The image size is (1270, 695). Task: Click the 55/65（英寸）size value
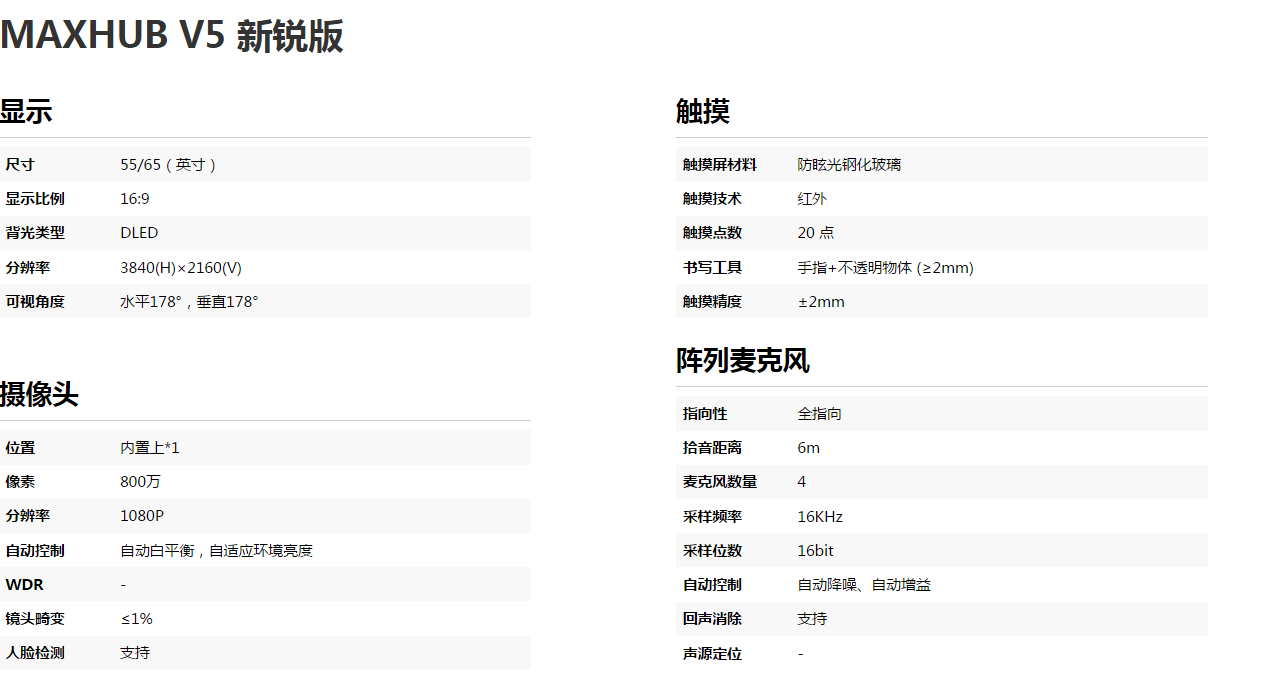point(169,165)
